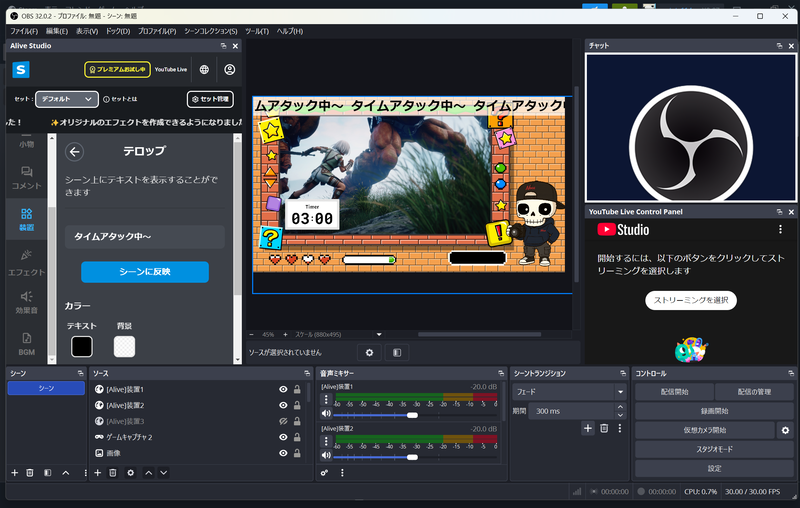Click the 録画開始 button
The height and width of the screenshot is (508, 800).
point(714,411)
